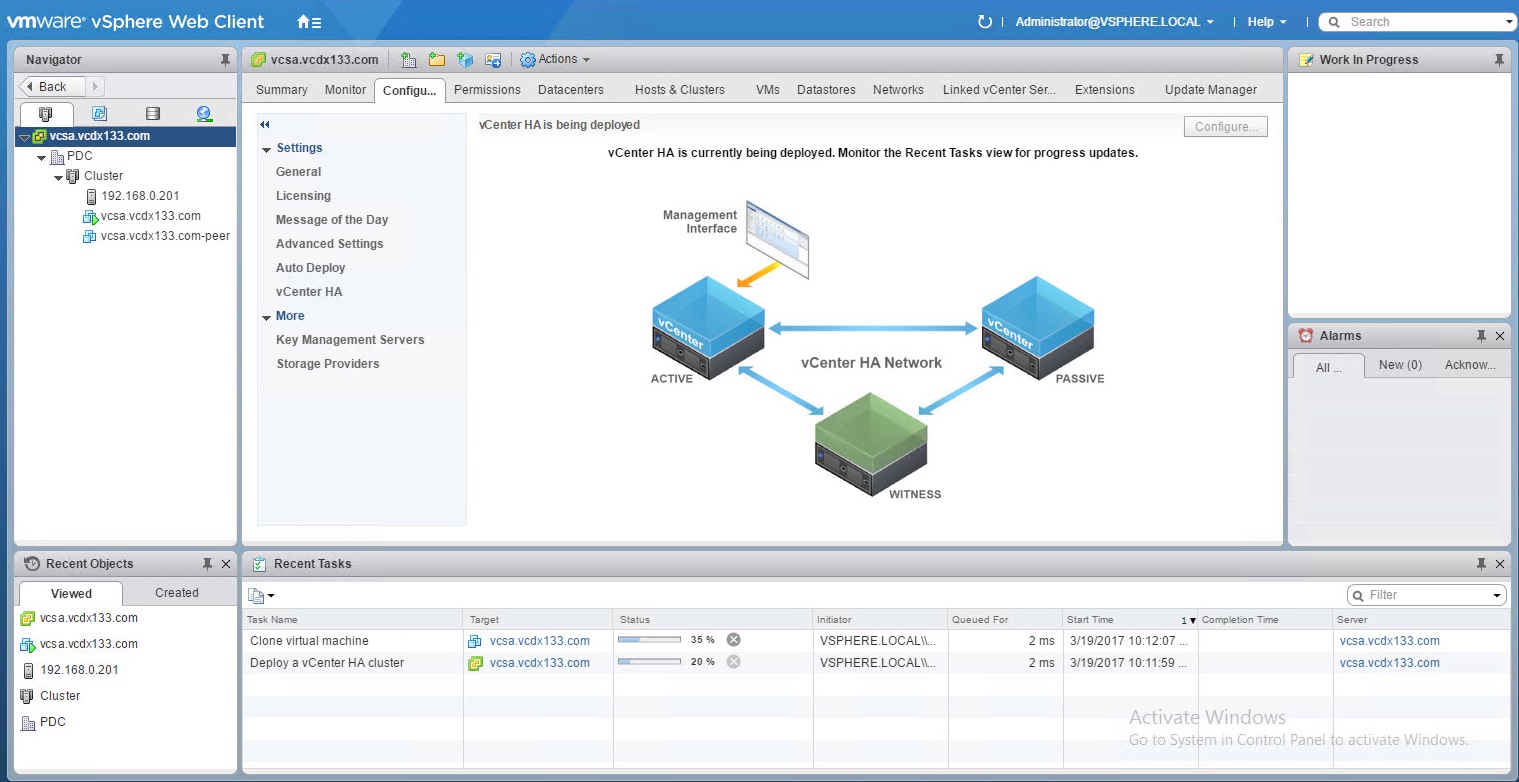Open the Actions dropdown menu
This screenshot has width=1519, height=782.
pos(555,60)
